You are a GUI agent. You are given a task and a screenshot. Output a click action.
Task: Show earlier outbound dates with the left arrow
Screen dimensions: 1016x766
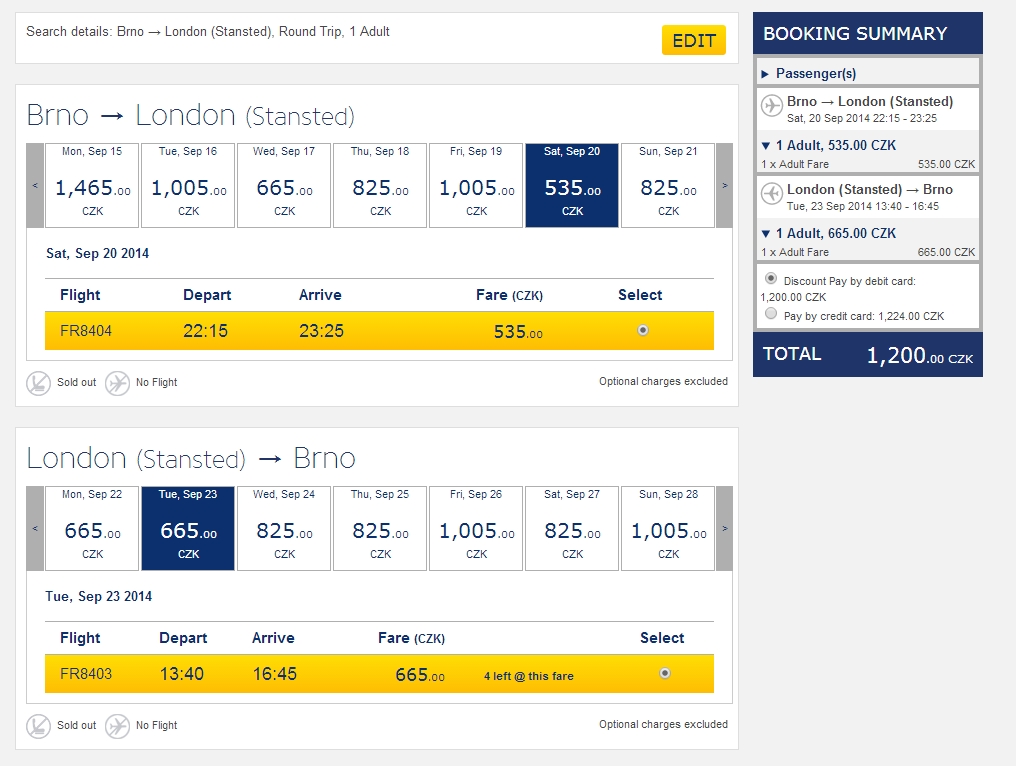(35, 185)
